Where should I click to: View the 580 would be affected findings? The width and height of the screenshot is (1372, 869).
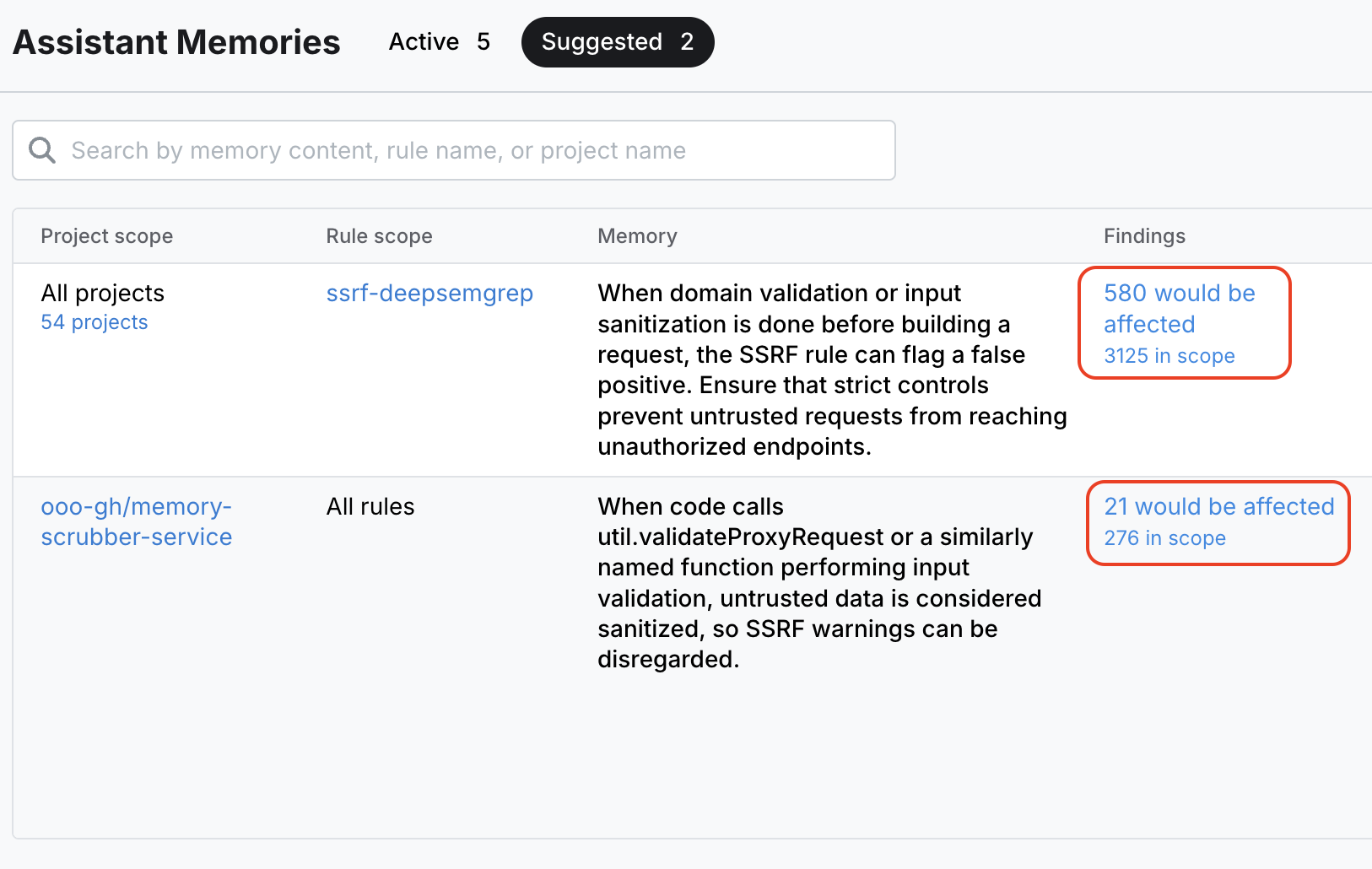1178,308
